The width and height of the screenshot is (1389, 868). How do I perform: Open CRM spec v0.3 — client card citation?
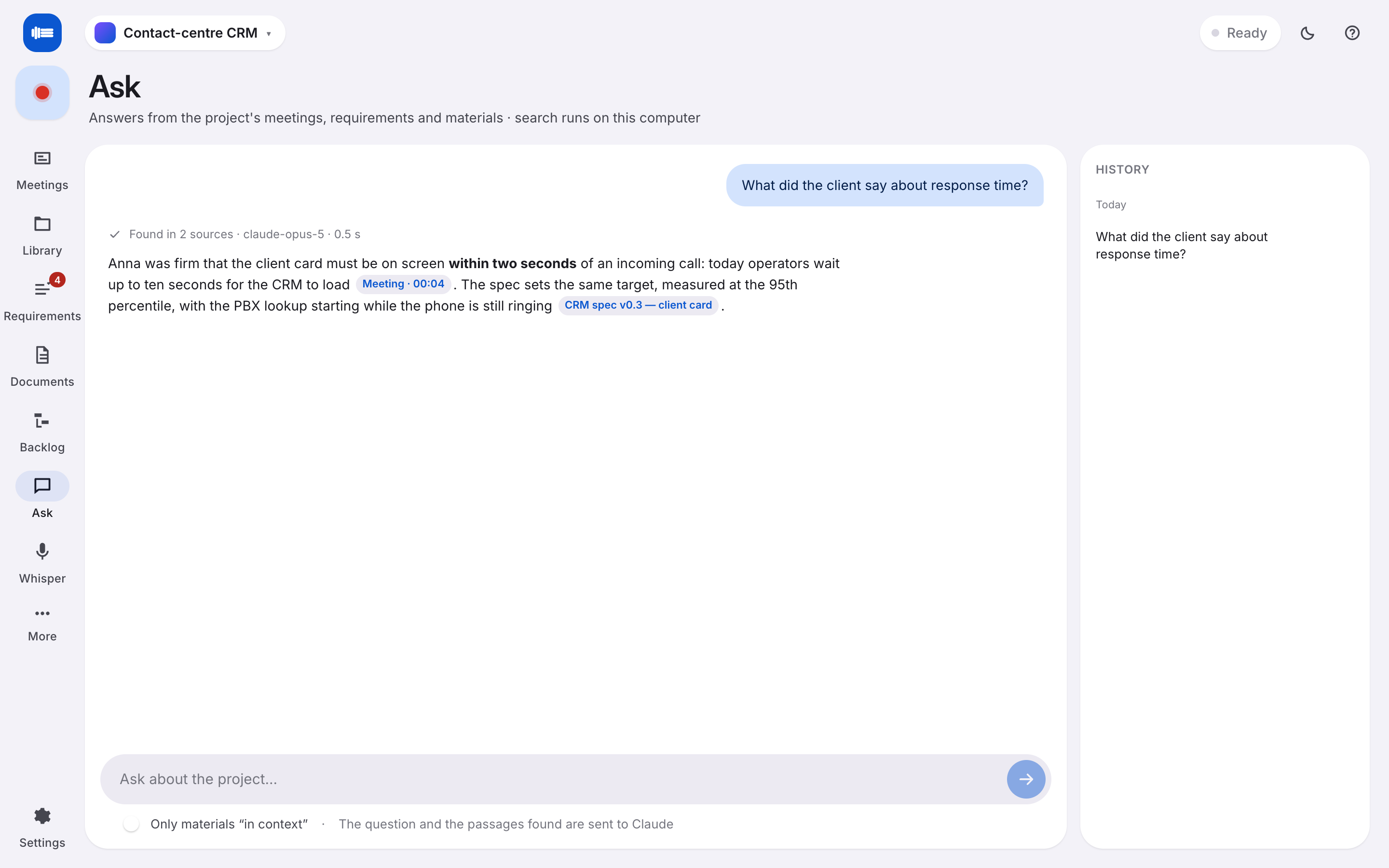pyautogui.click(x=638, y=305)
